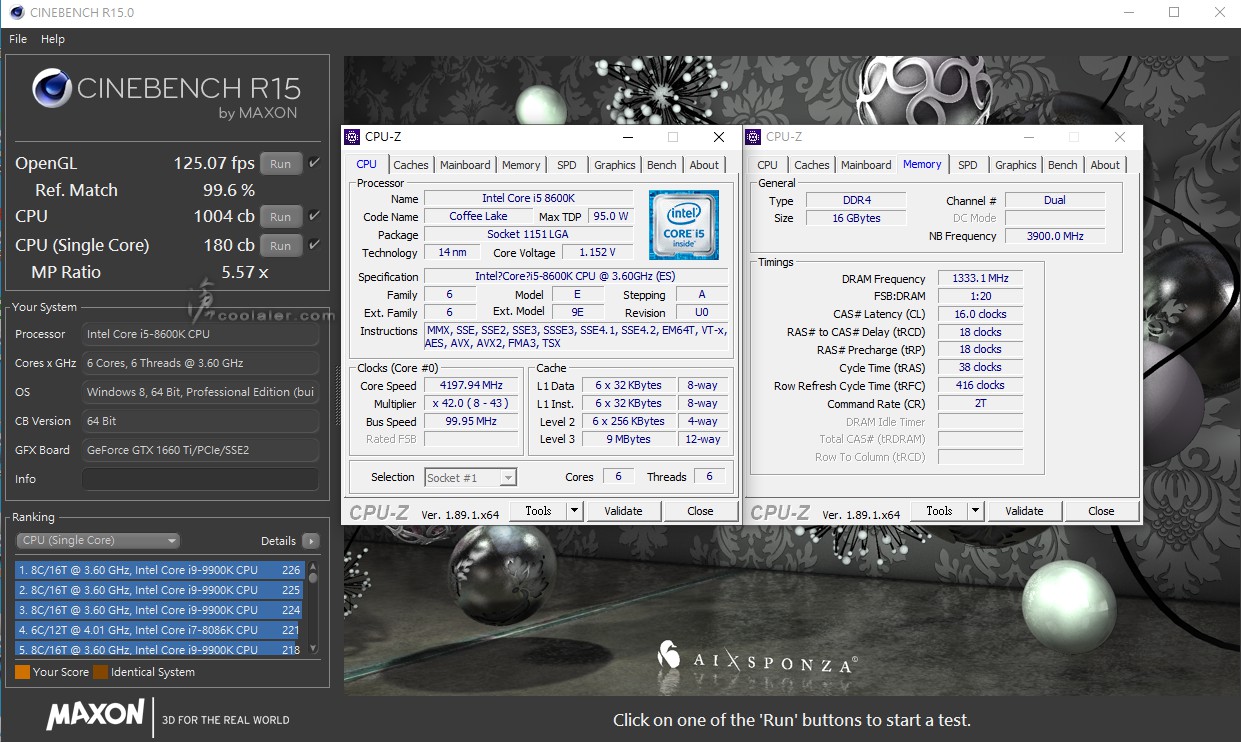The image size is (1241, 742).
Task: Run the CPU (Single Core) benchmark
Action: [281, 245]
